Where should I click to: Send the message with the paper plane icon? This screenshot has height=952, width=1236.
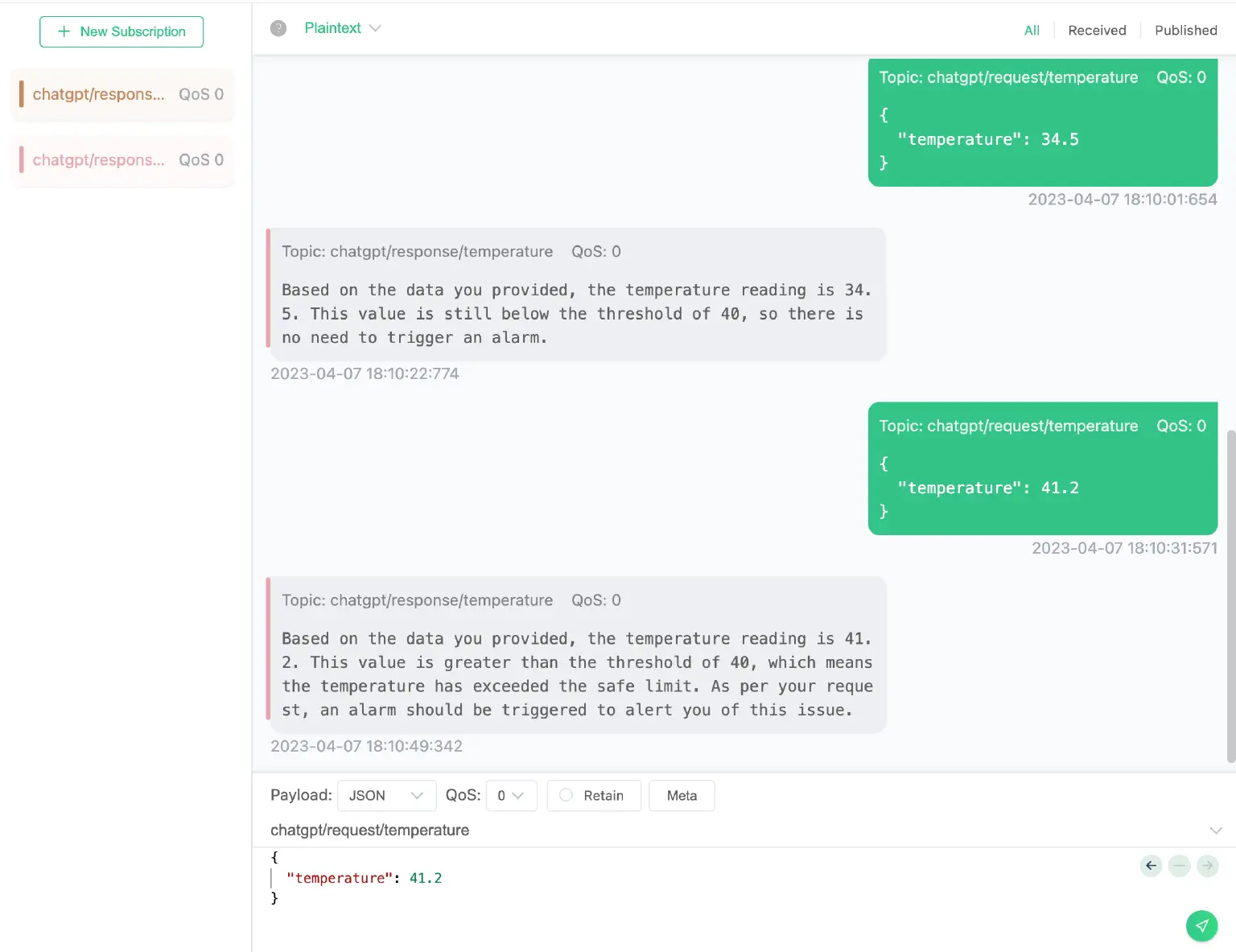click(1201, 926)
